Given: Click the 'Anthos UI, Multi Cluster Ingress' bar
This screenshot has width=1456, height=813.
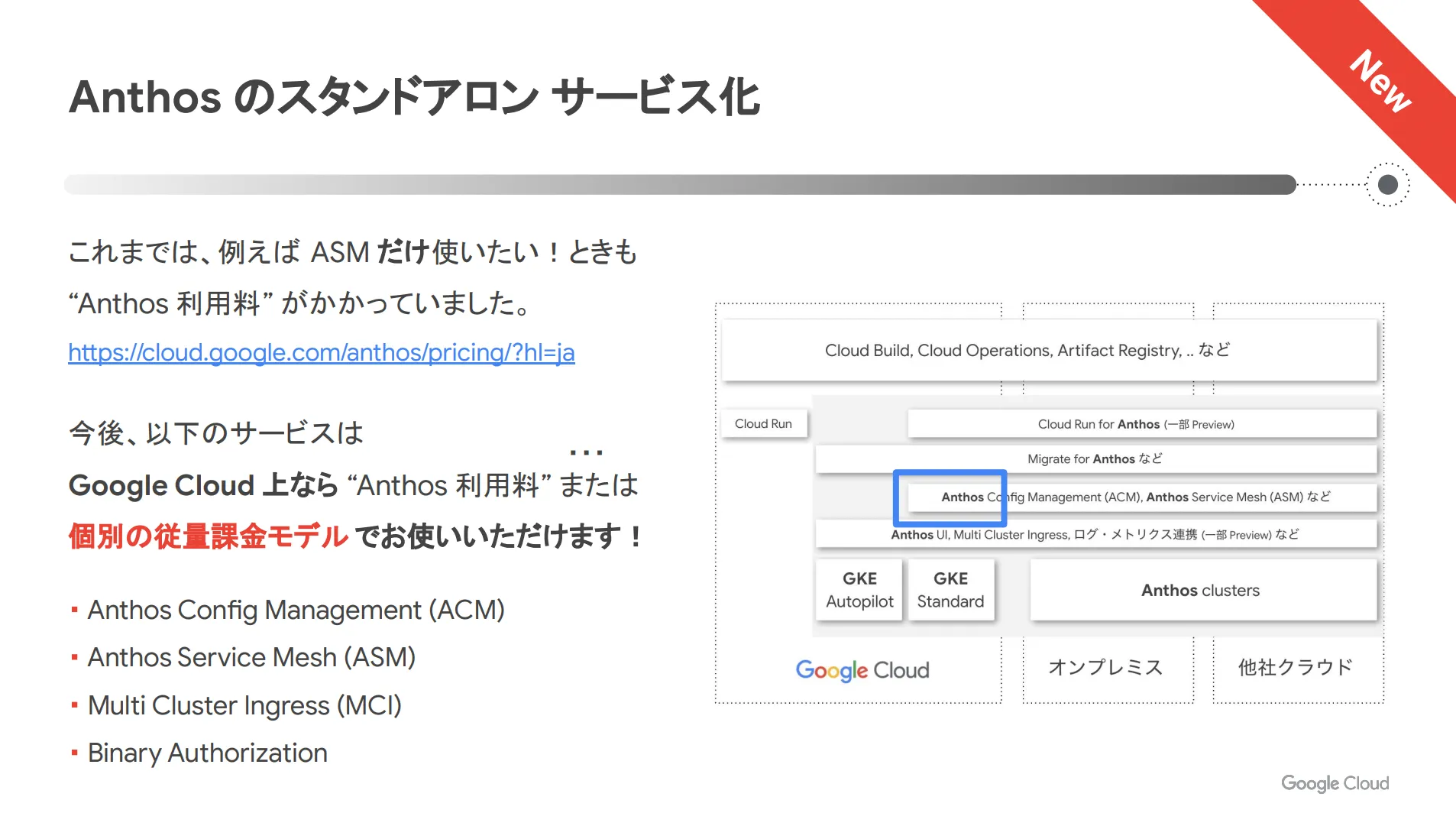Looking at the screenshot, I should [x=1095, y=534].
